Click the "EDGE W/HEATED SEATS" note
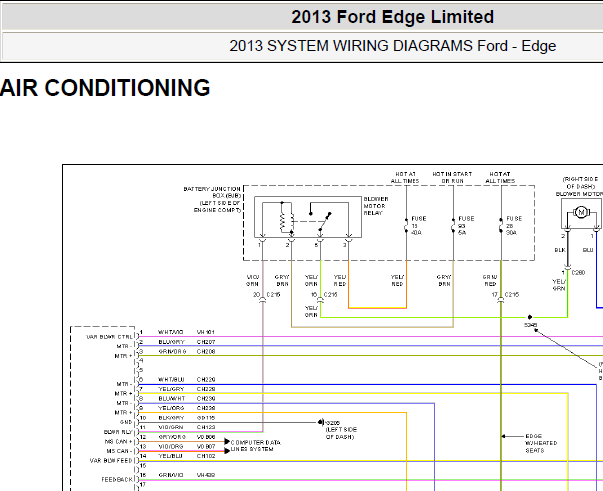Screen dimensions: 603x491 541,443
